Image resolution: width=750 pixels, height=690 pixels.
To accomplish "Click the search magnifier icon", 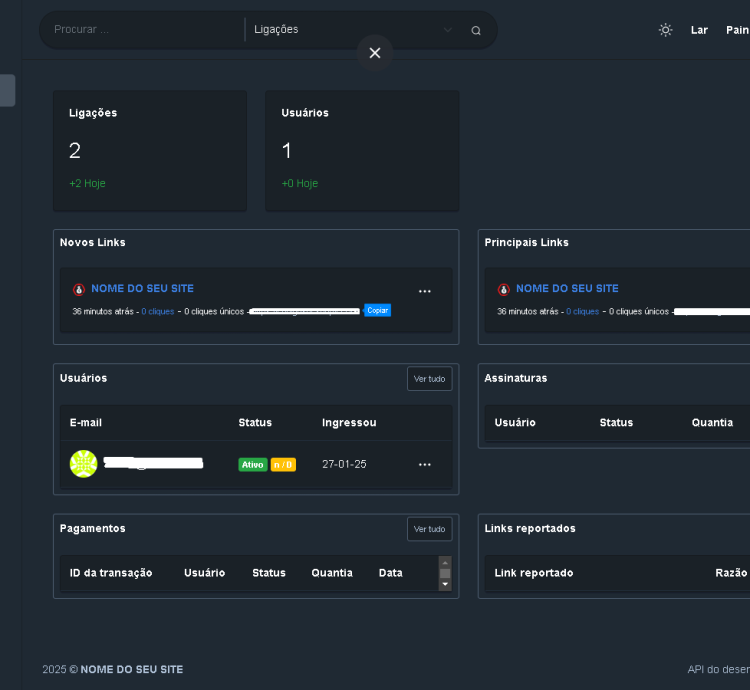I will (x=476, y=30).
